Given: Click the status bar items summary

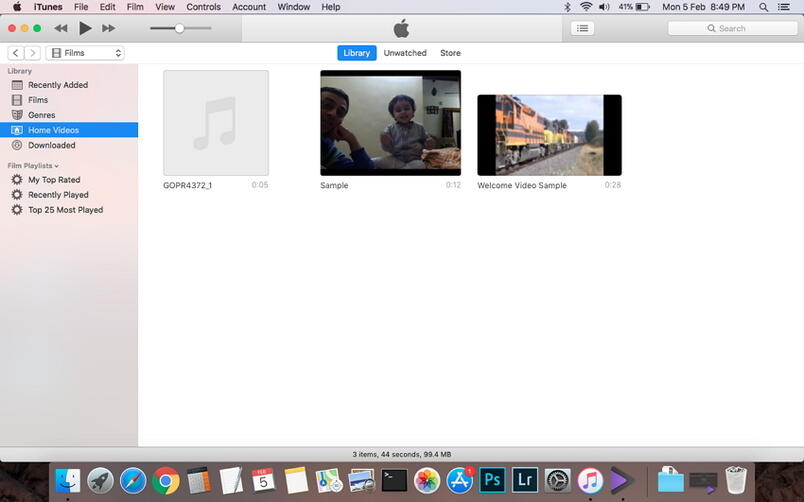Looking at the screenshot, I should click(x=402, y=454).
